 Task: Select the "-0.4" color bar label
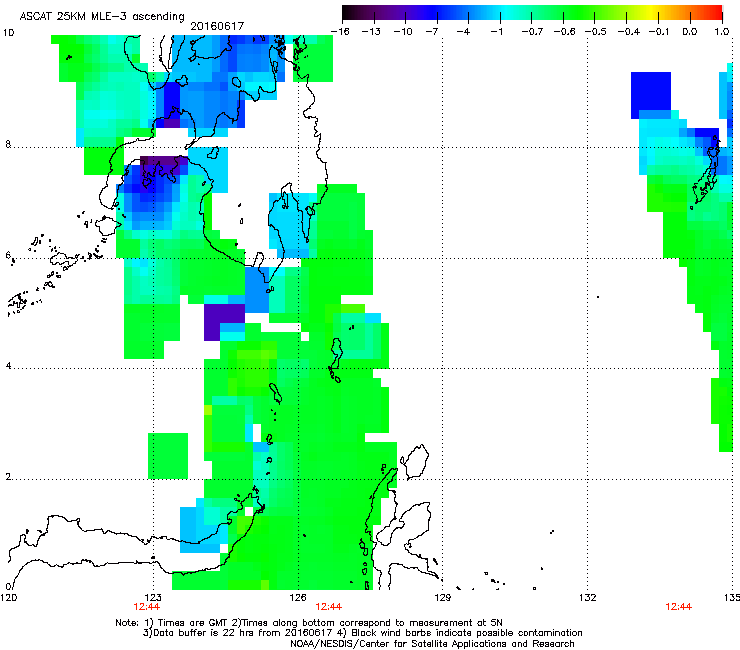pos(628,32)
